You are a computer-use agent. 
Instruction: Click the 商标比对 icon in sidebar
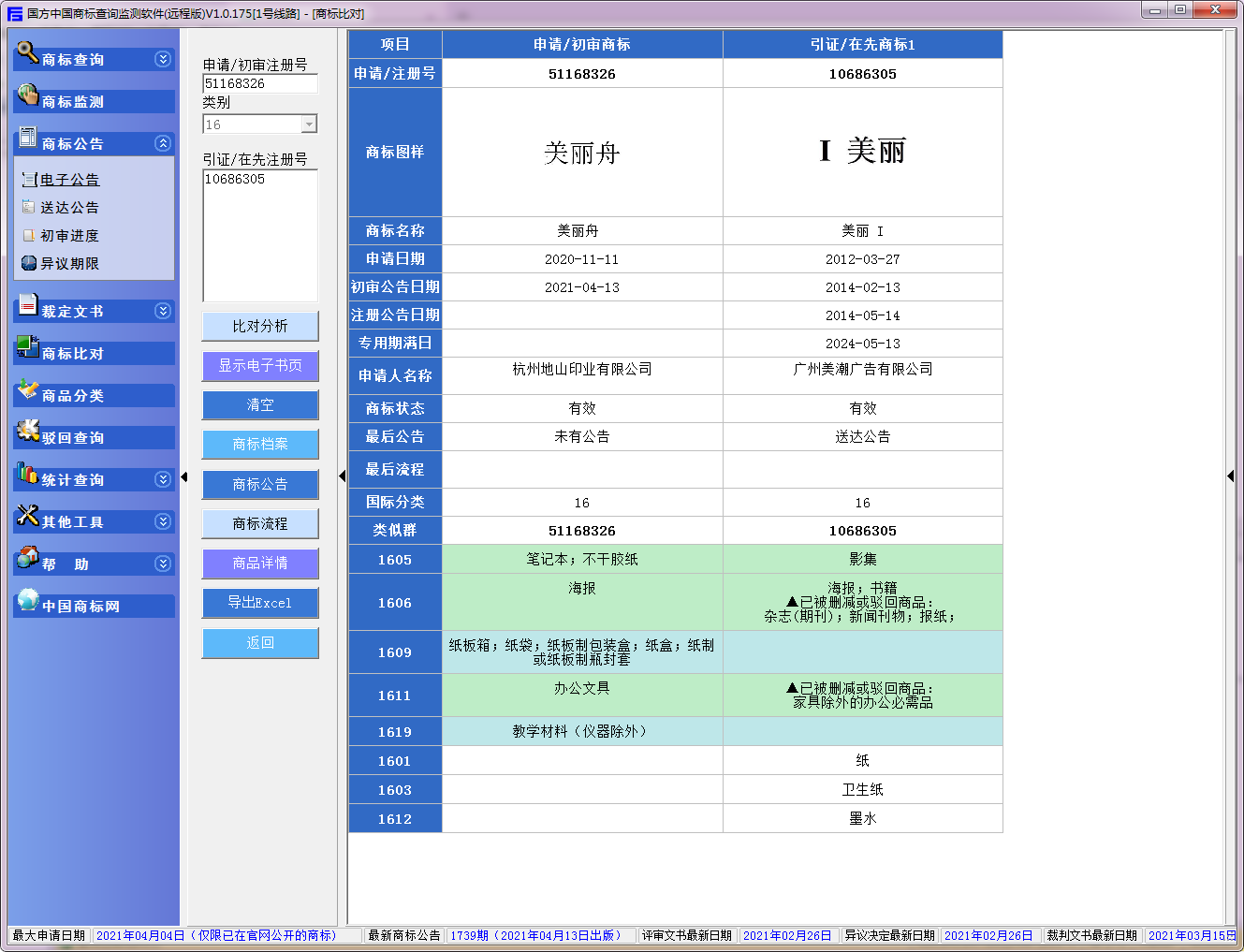click(x=27, y=347)
